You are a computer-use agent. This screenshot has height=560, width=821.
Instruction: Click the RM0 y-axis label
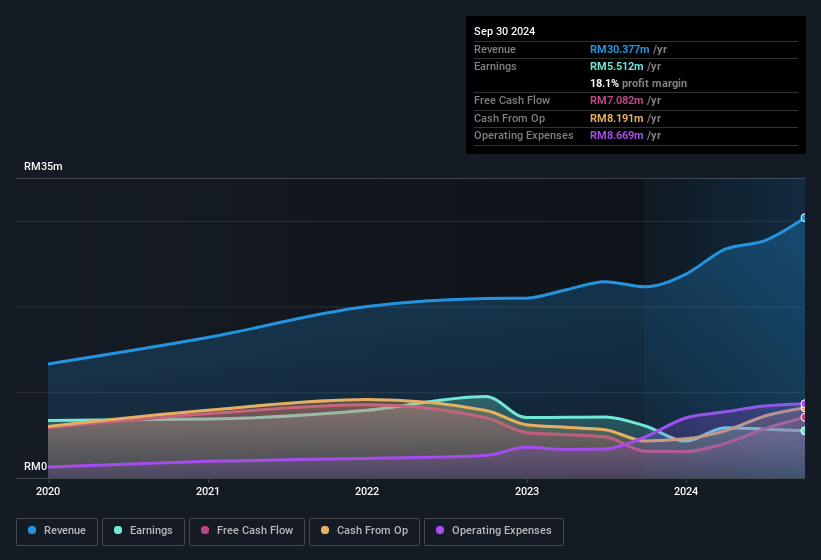(x=36, y=466)
